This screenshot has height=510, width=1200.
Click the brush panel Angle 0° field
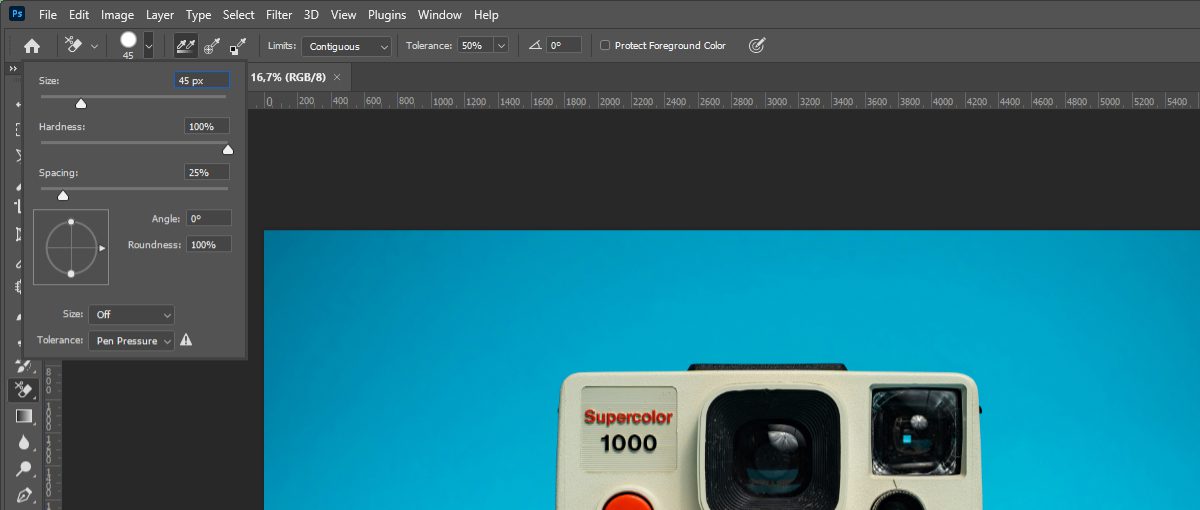[x=209, y=218]
